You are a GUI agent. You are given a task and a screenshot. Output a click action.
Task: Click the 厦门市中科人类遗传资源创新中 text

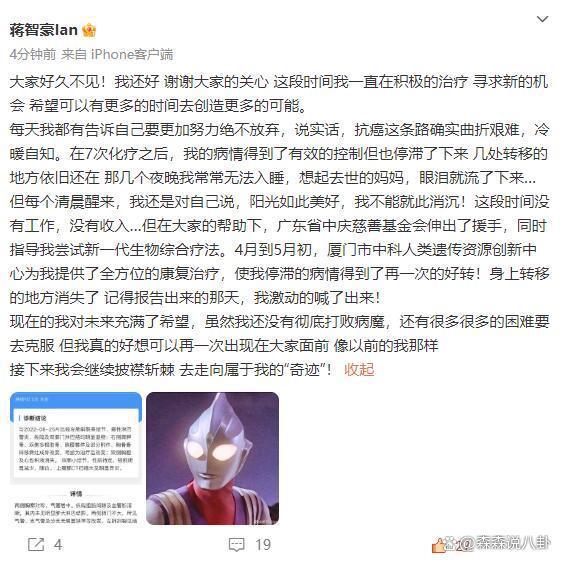[x=432, y=250]
